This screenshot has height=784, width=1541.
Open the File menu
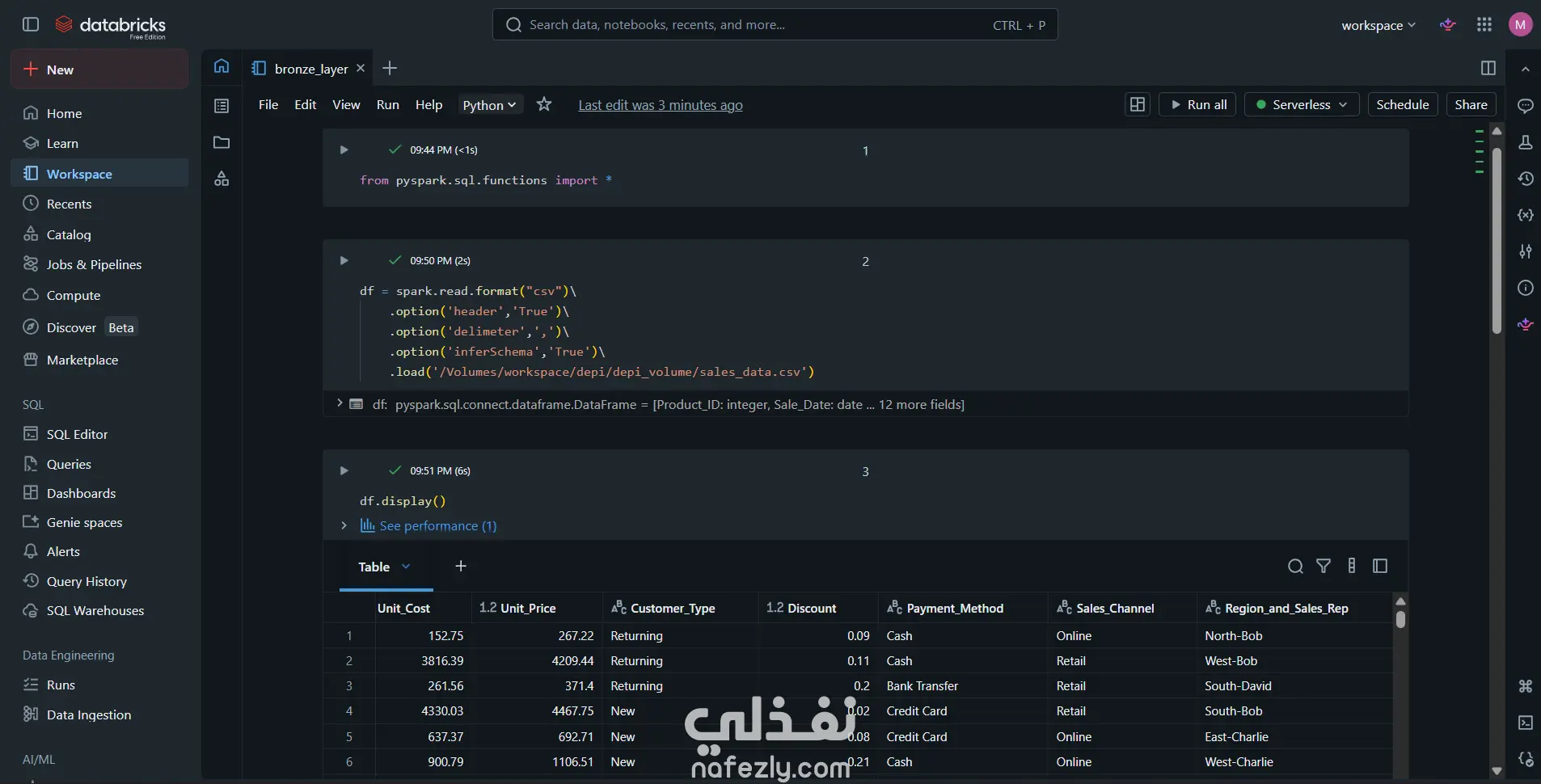(x=268, y=104)
